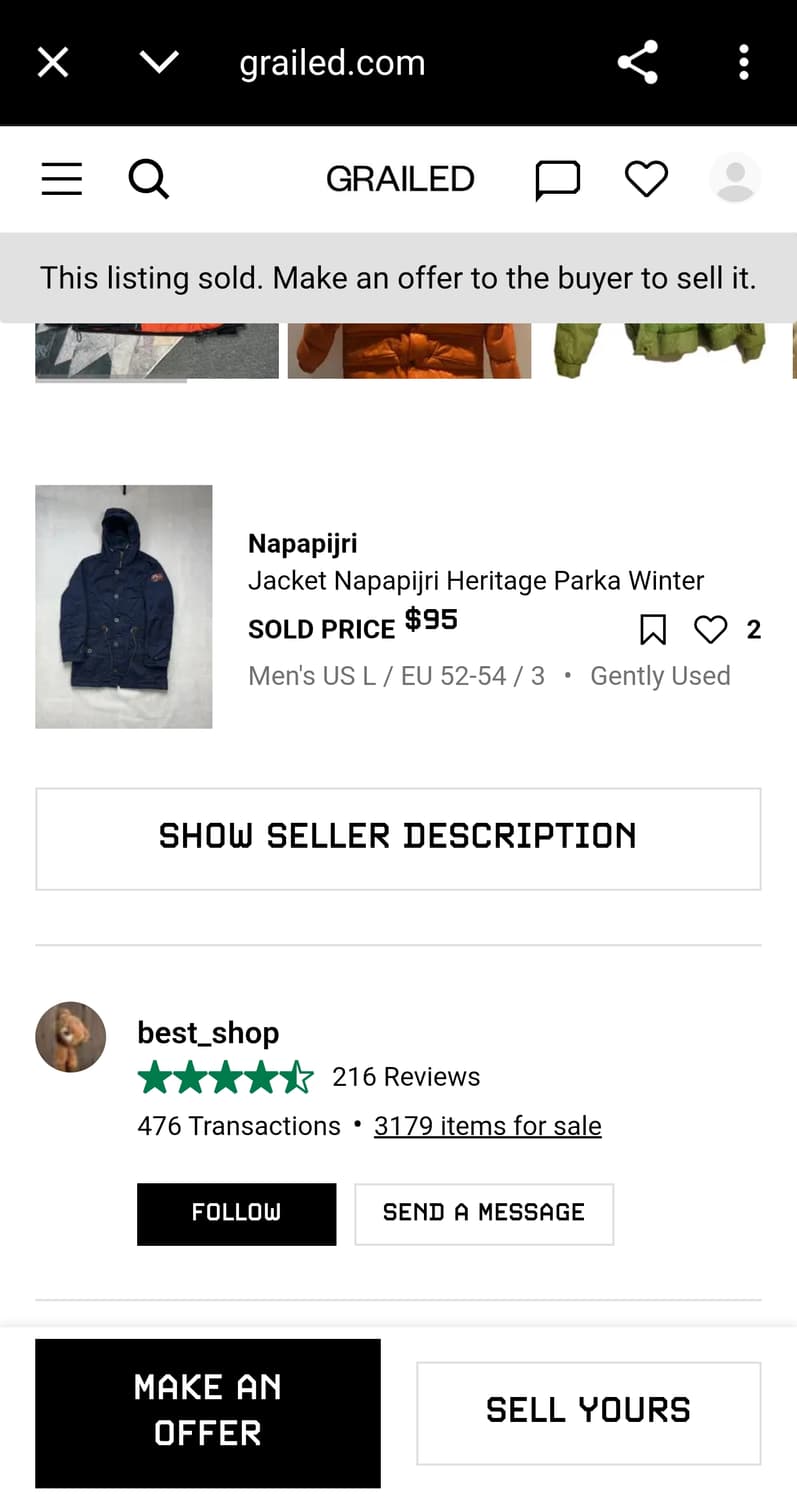Tap the share icon in the browser bar
This screenshot has height=1500, width=797.
click(x=637, y=63)
